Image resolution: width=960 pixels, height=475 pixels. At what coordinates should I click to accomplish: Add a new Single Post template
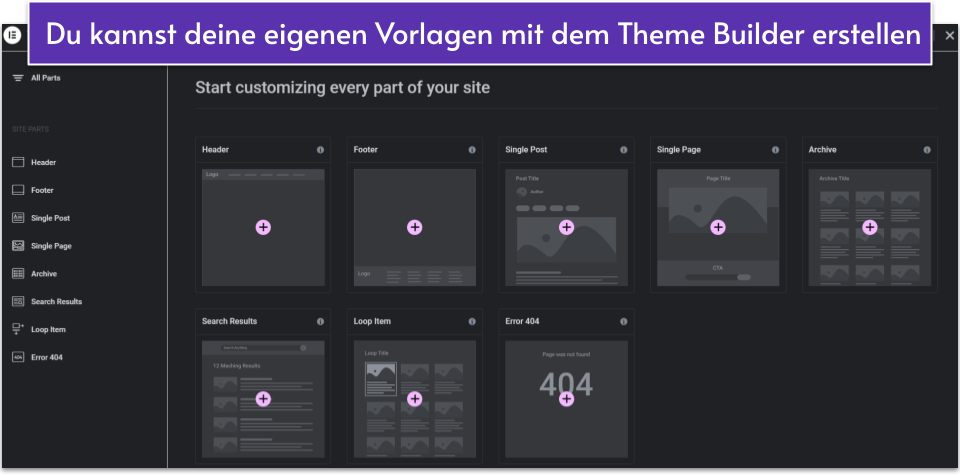pyautogui.click(x=566, y=228)
